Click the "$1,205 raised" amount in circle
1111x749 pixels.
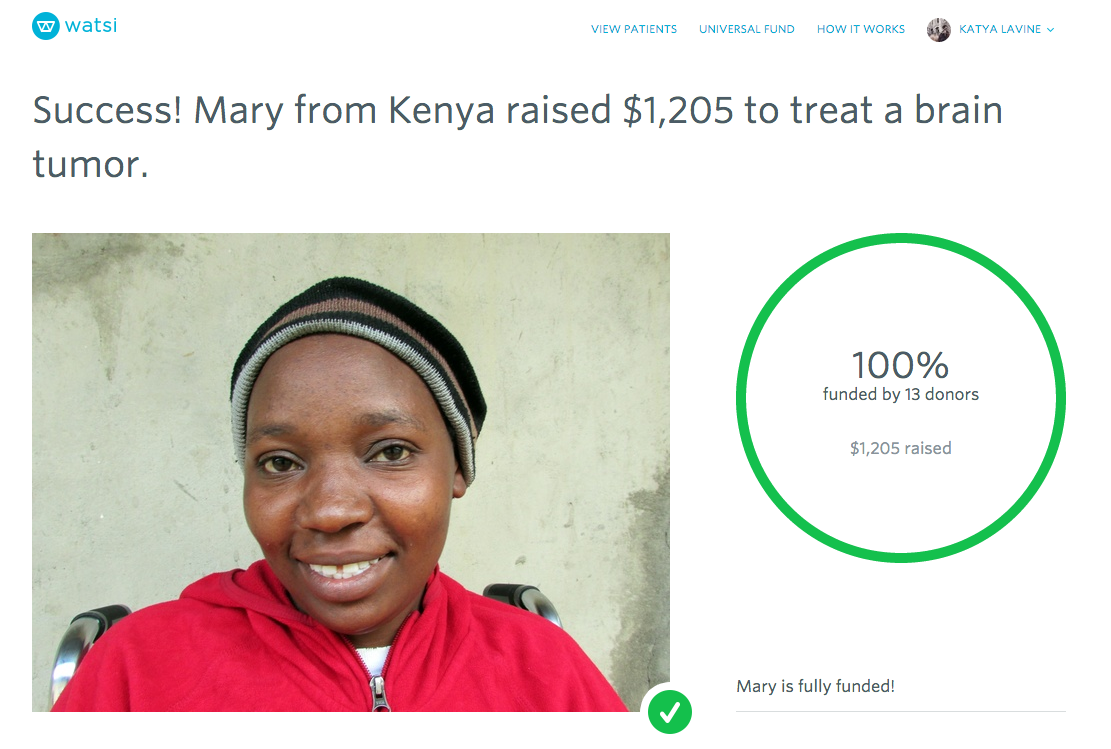900,448
